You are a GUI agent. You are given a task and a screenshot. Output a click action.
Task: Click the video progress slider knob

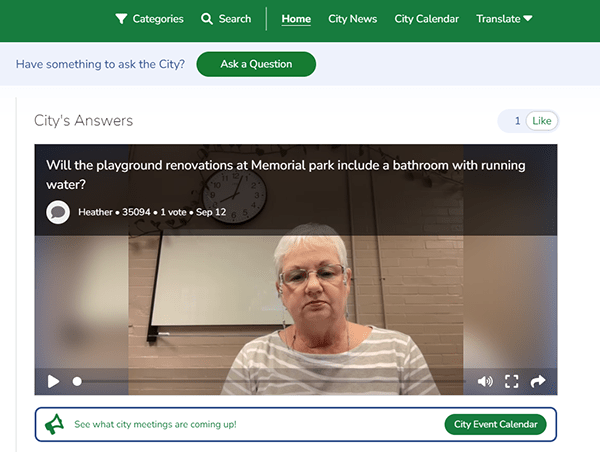(x=77, y=381)
